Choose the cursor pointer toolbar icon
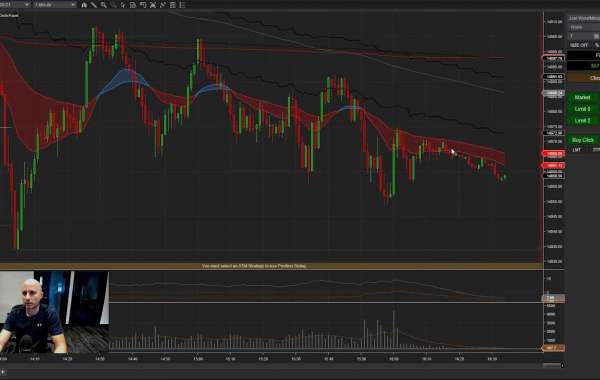This screenshot has width=600, height=380. pyautogui.click(x=123, y=5)
